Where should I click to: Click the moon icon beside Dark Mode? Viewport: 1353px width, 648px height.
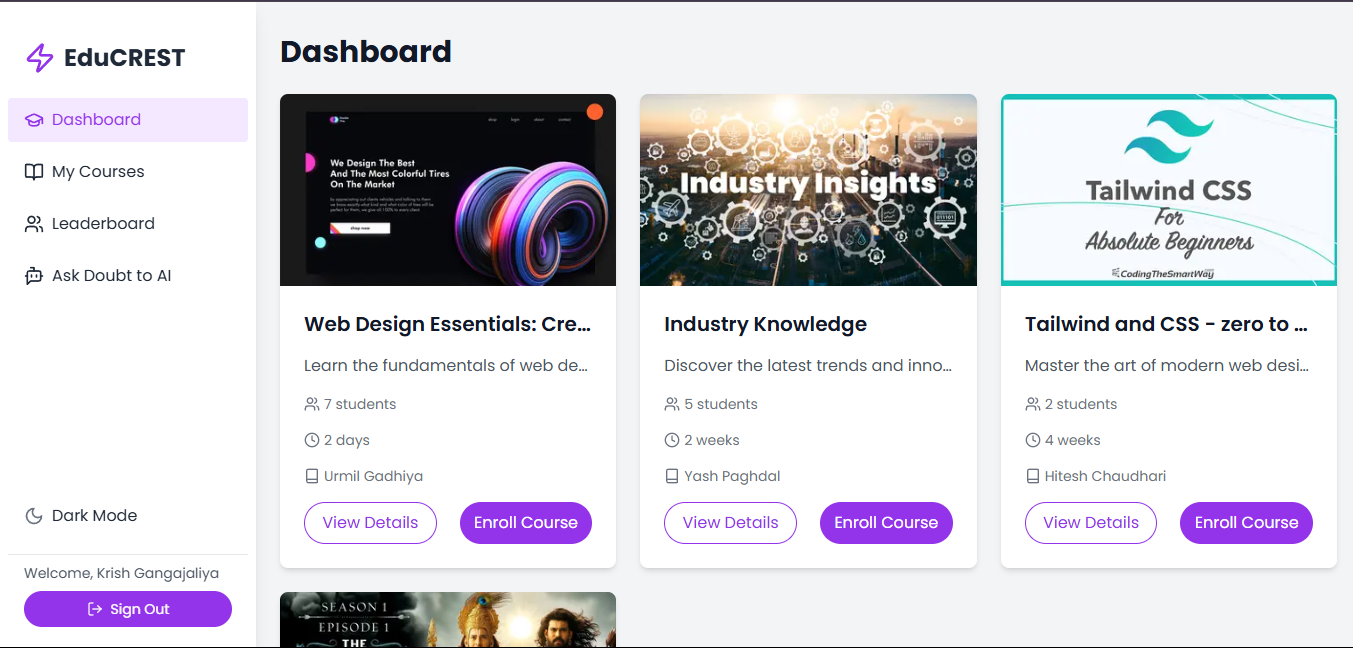click(34, 516)
